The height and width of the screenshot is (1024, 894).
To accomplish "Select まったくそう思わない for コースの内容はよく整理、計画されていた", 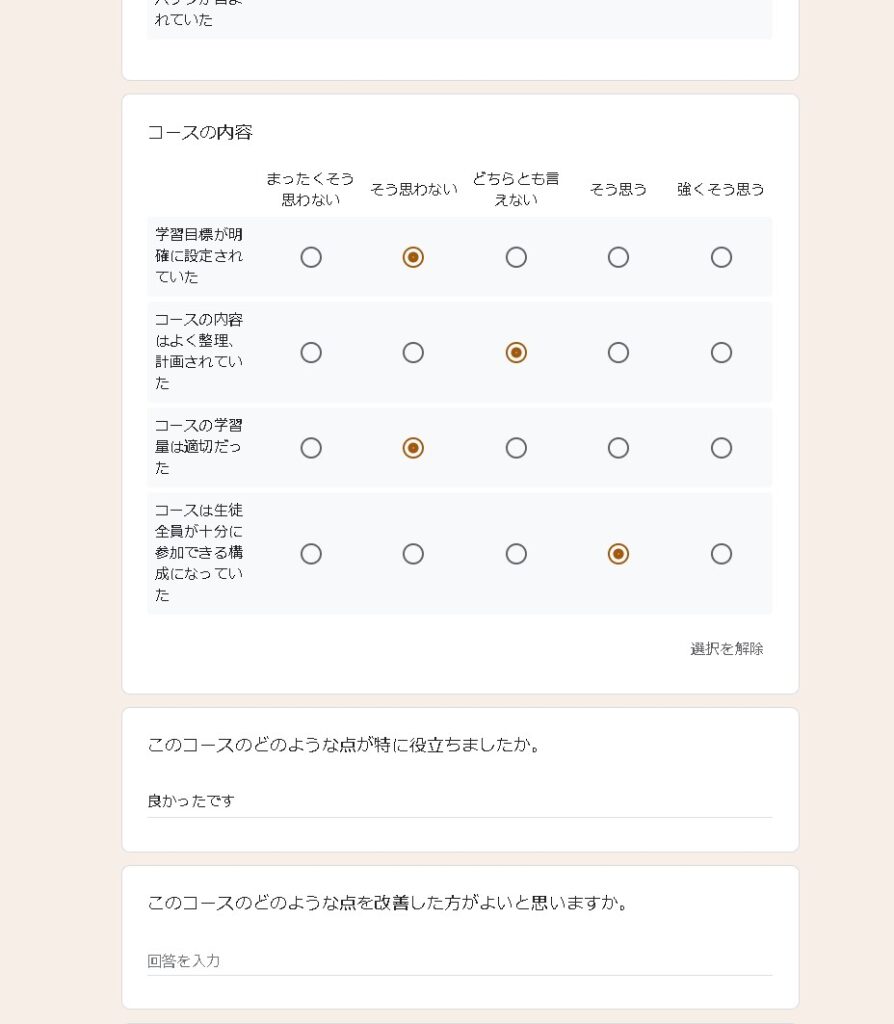I will pyautogui.click(x=311, y=353).
